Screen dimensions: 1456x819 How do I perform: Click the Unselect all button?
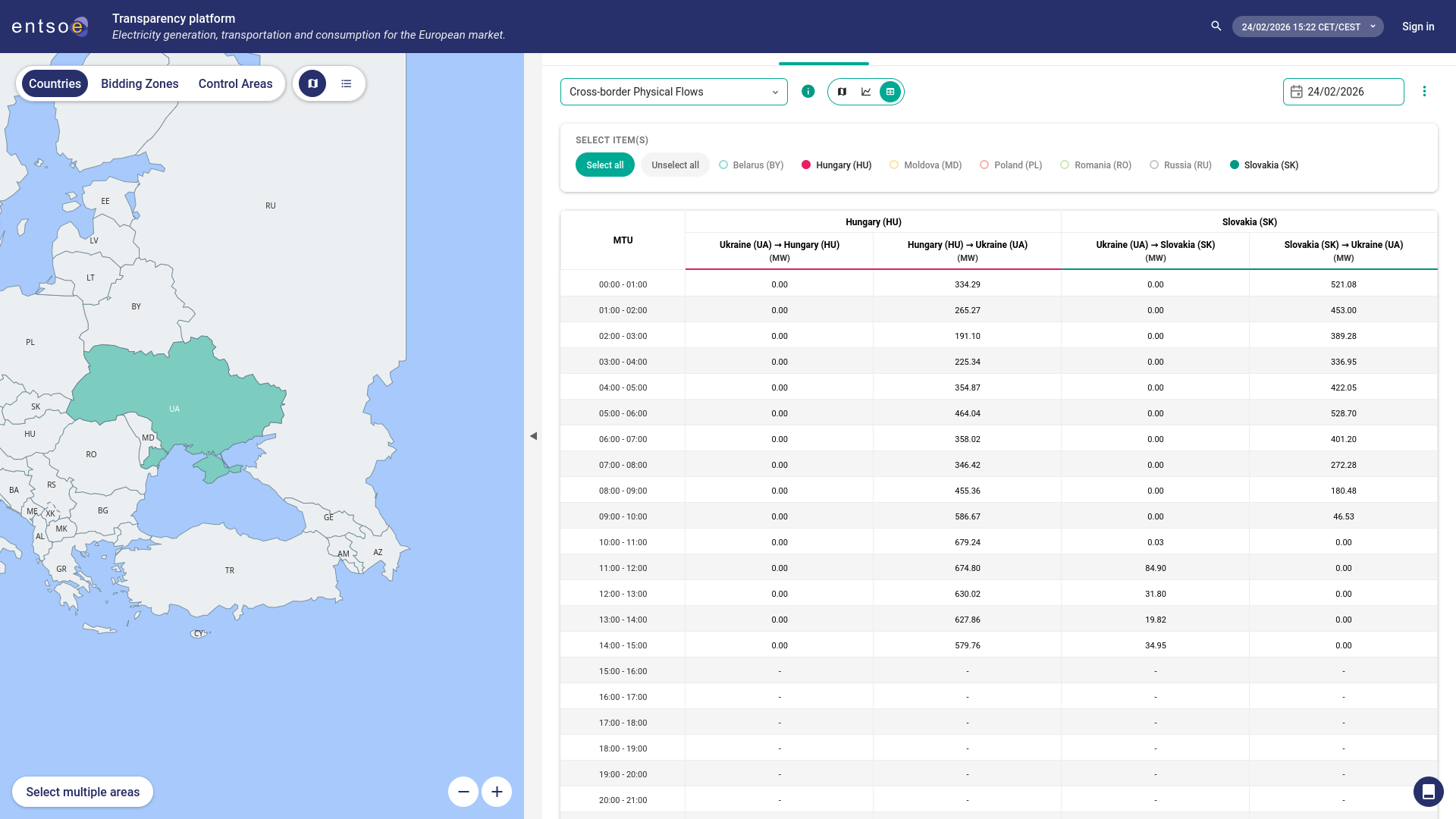[x=675, y=165]
